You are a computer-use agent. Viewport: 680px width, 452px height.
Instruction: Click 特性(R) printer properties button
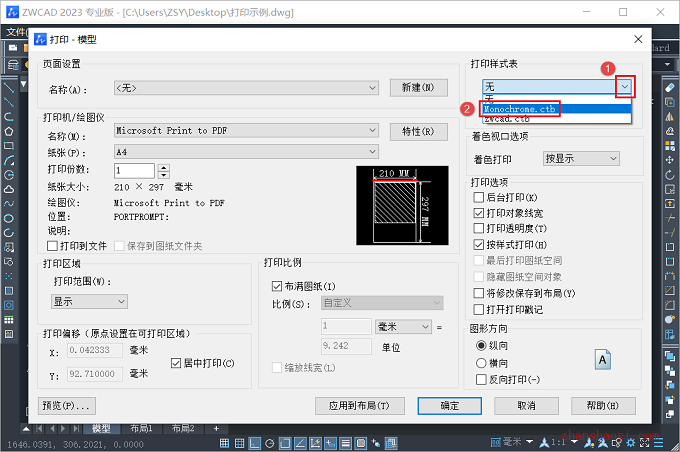tap(418, 131)
